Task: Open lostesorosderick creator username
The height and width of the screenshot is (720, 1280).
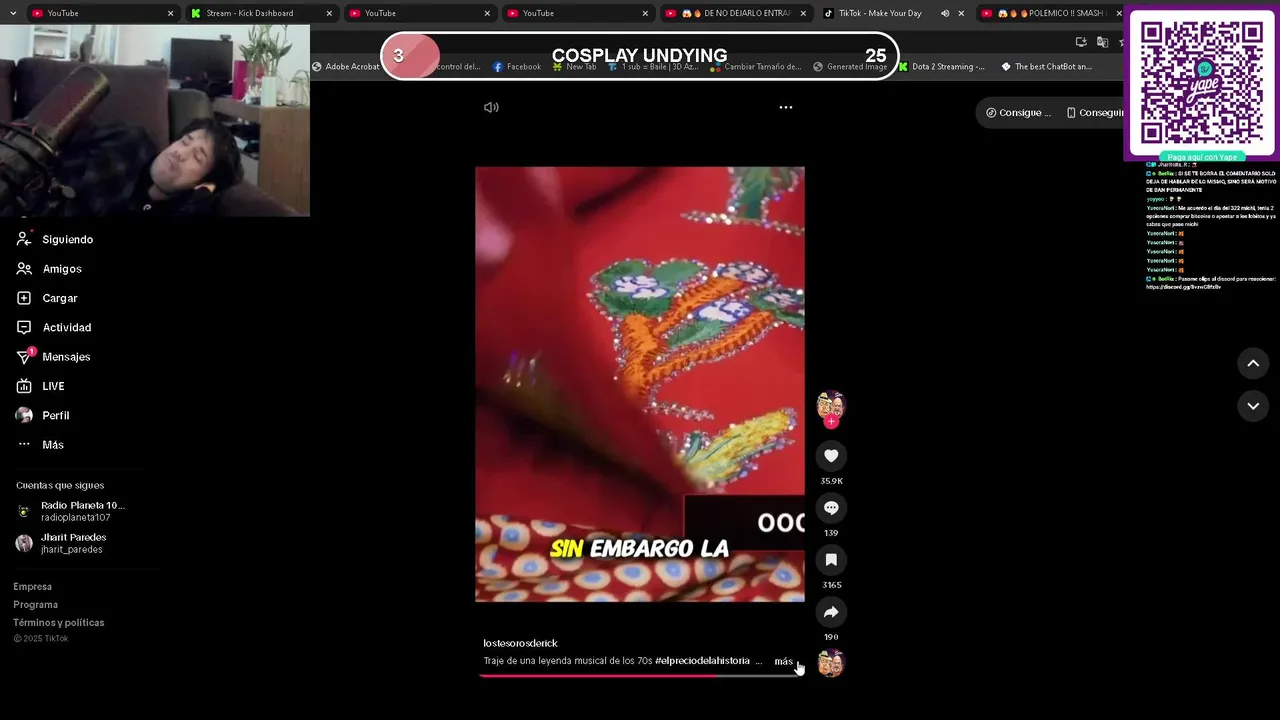Action: 520,643
